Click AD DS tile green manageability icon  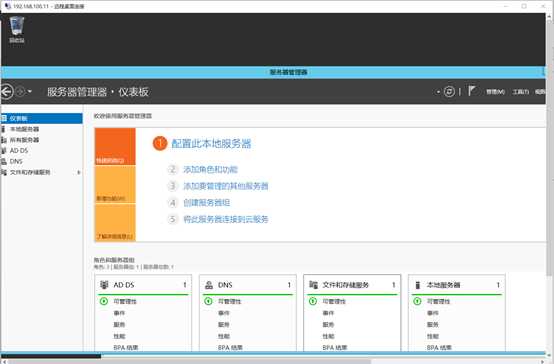coord(104,301)
